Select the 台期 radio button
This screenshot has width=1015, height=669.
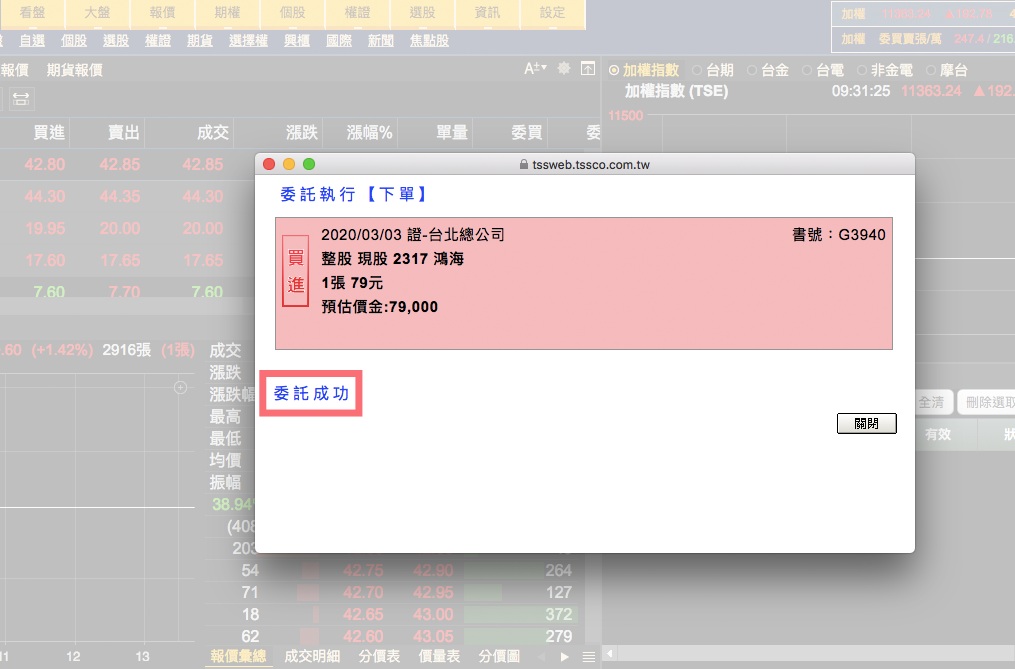click(697, 70)
